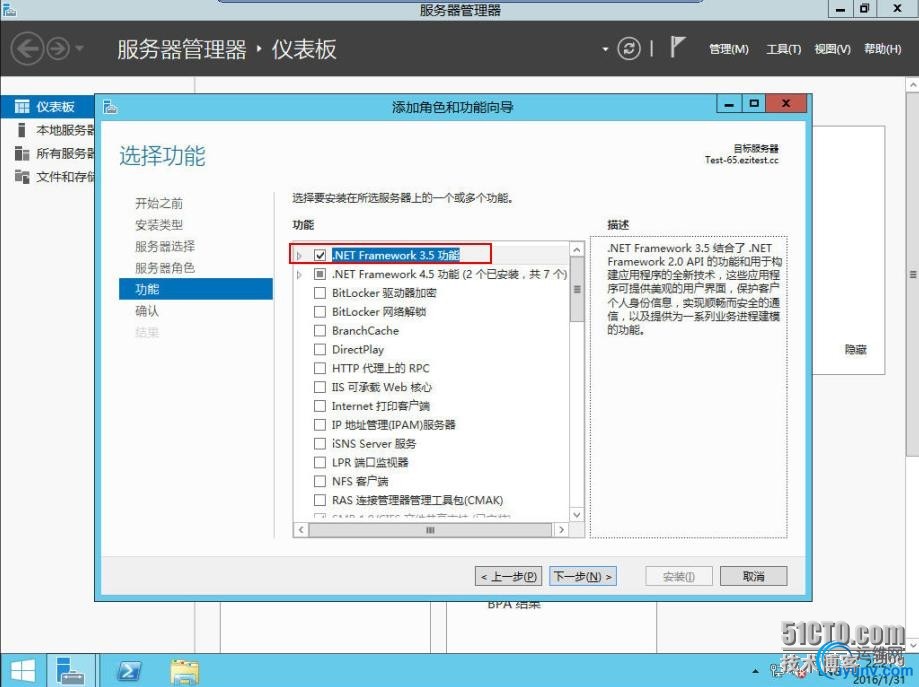Maximize the 添加角色和功能向导 window

pyautogui.click(x=754, y=104)
